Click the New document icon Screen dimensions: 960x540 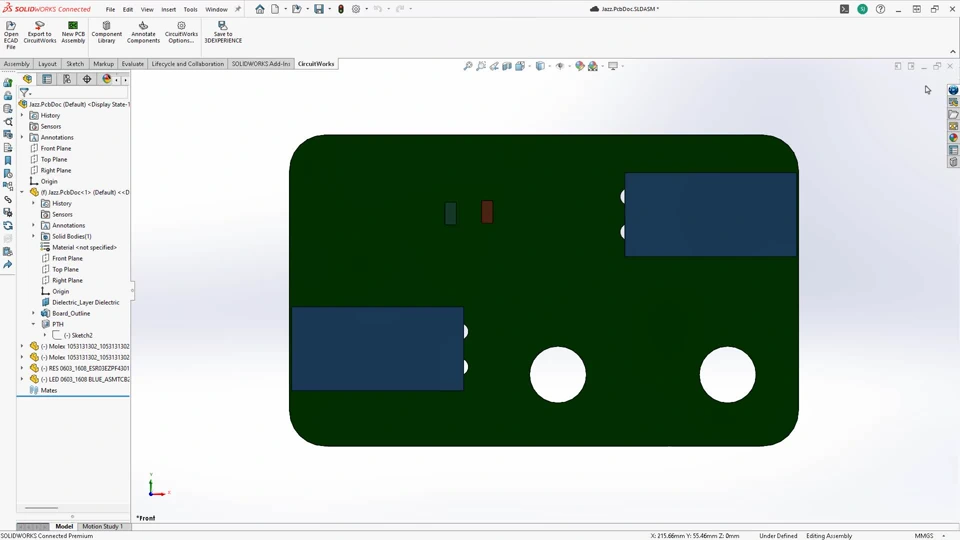click(275, 9)
